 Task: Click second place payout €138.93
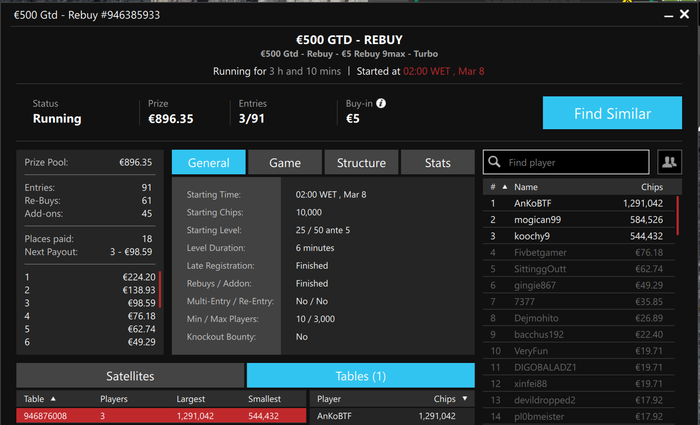pyautogui.click(x=139, y=290)
